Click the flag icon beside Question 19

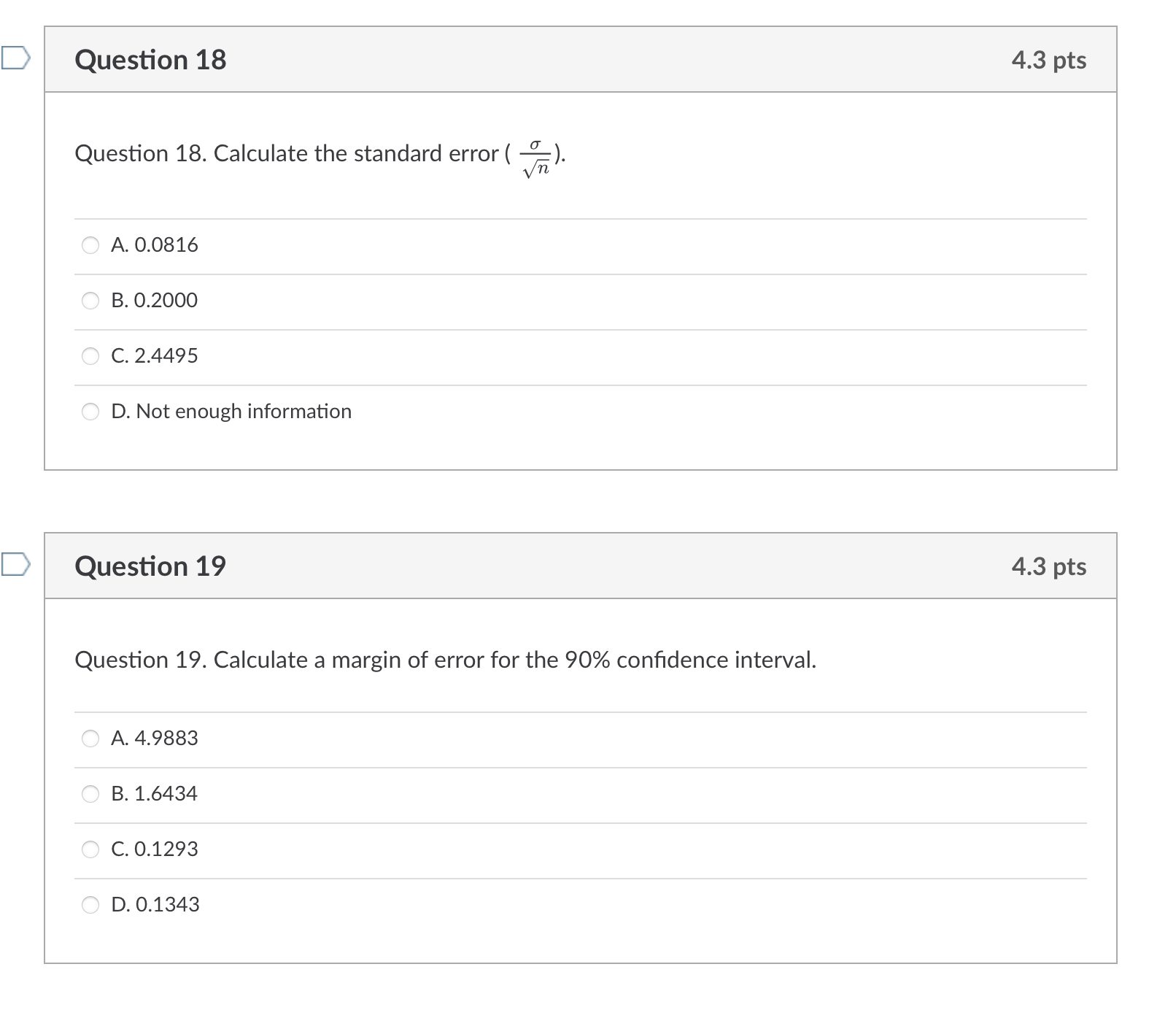[x=16, y=565]
